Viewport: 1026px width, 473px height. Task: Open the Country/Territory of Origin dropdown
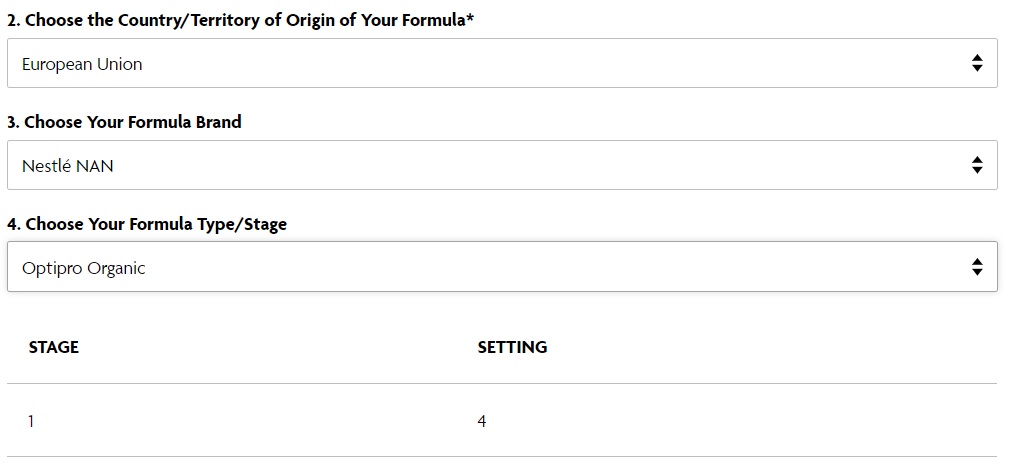coord(502,63)
